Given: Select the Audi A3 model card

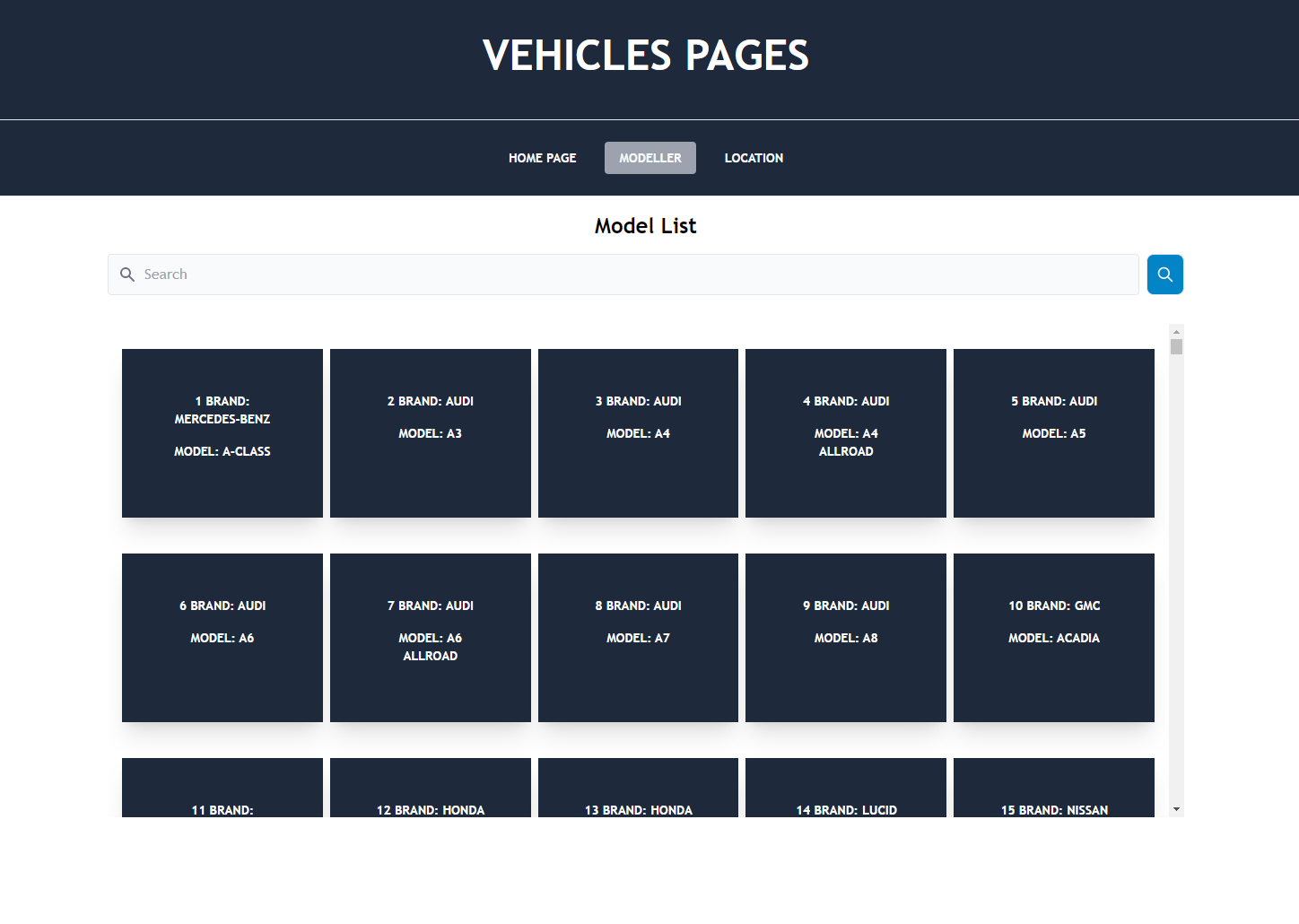Looking at the screenshot, I should (x=430, y=433).
